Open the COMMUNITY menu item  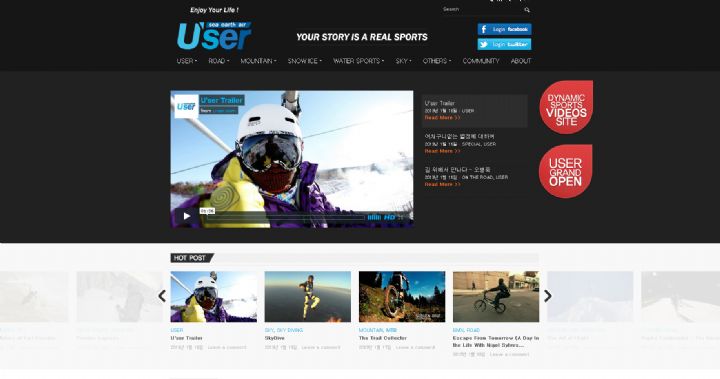(x=481, y=61)
